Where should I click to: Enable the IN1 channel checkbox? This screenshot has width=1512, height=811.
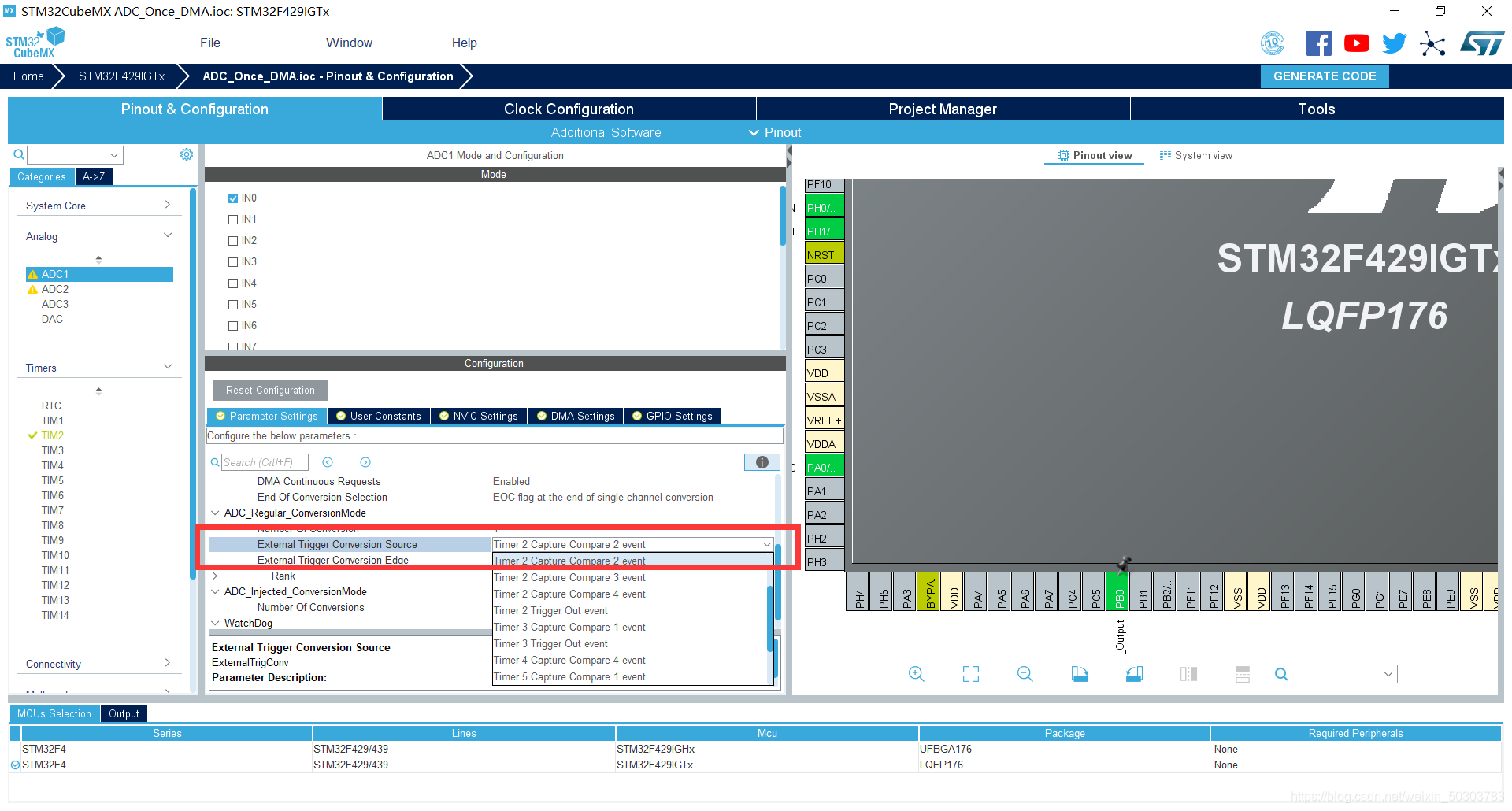pos(233,220)
